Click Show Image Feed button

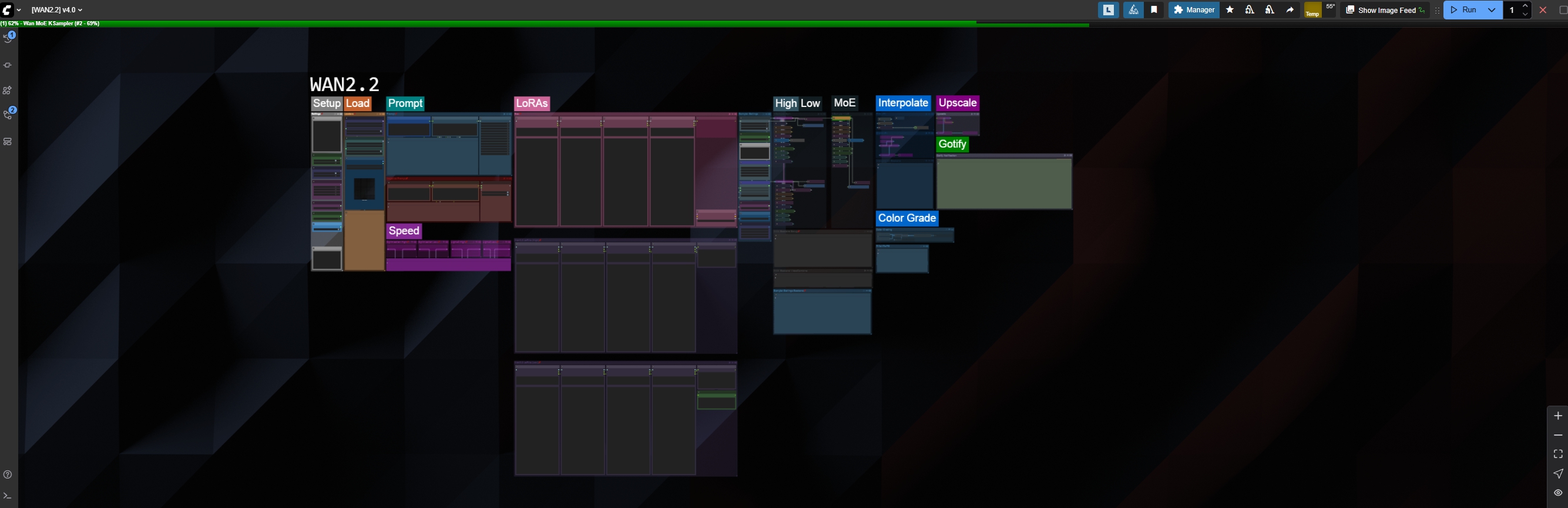coord(1385,10)
